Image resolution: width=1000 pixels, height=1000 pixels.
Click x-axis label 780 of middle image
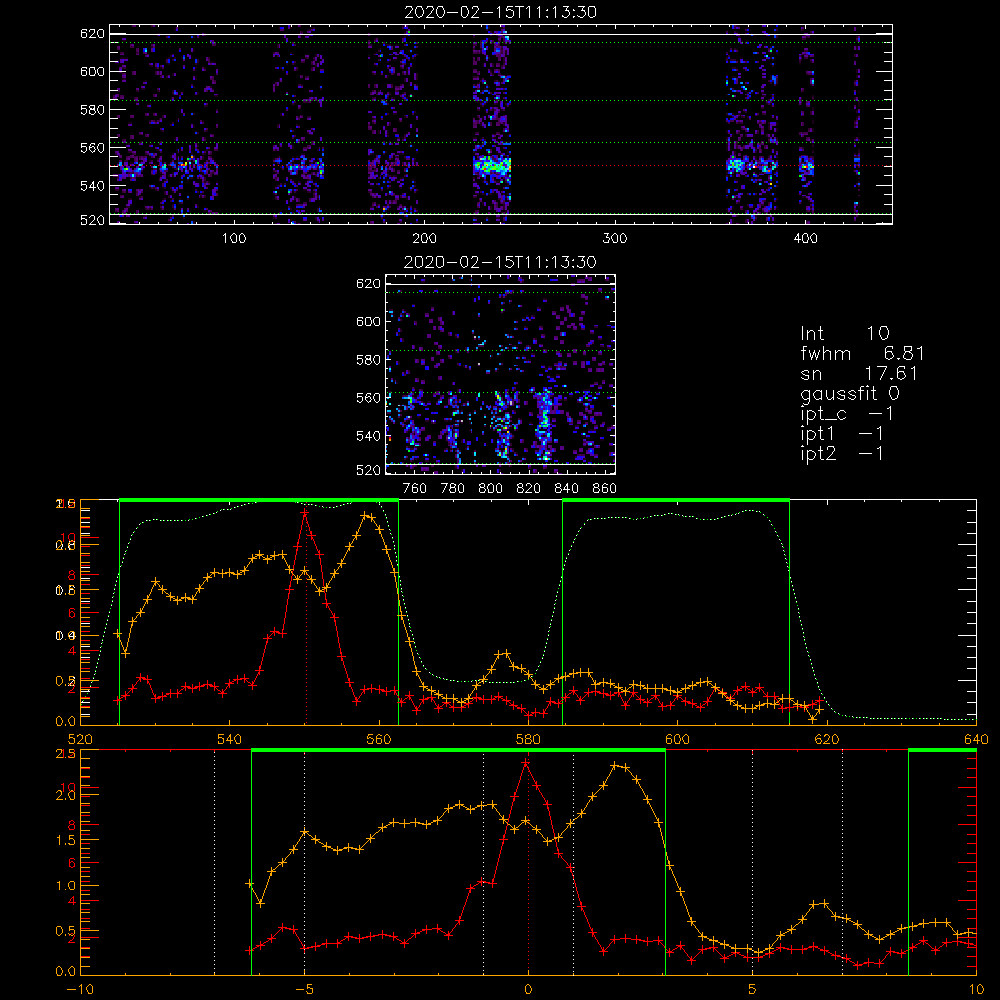click(x=453, y=489)
